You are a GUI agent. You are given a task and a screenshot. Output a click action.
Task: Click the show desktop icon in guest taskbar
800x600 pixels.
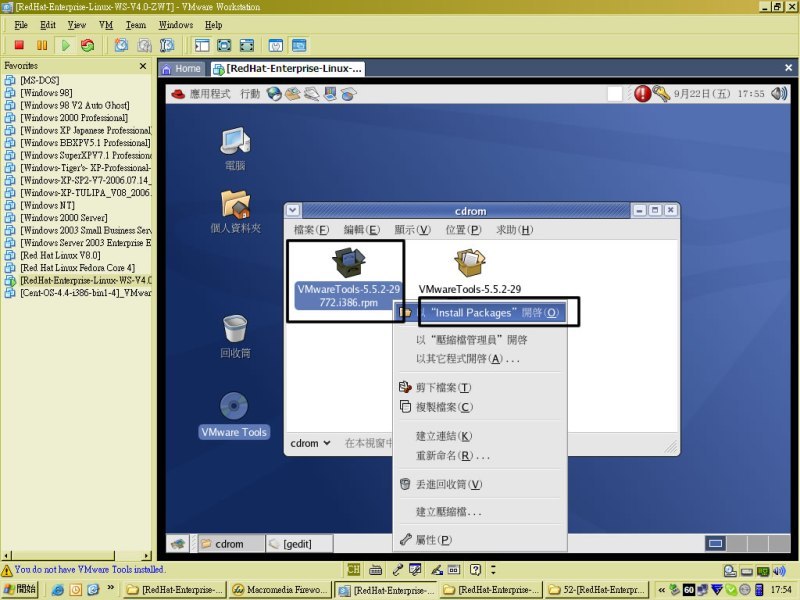tap(178, 544)
